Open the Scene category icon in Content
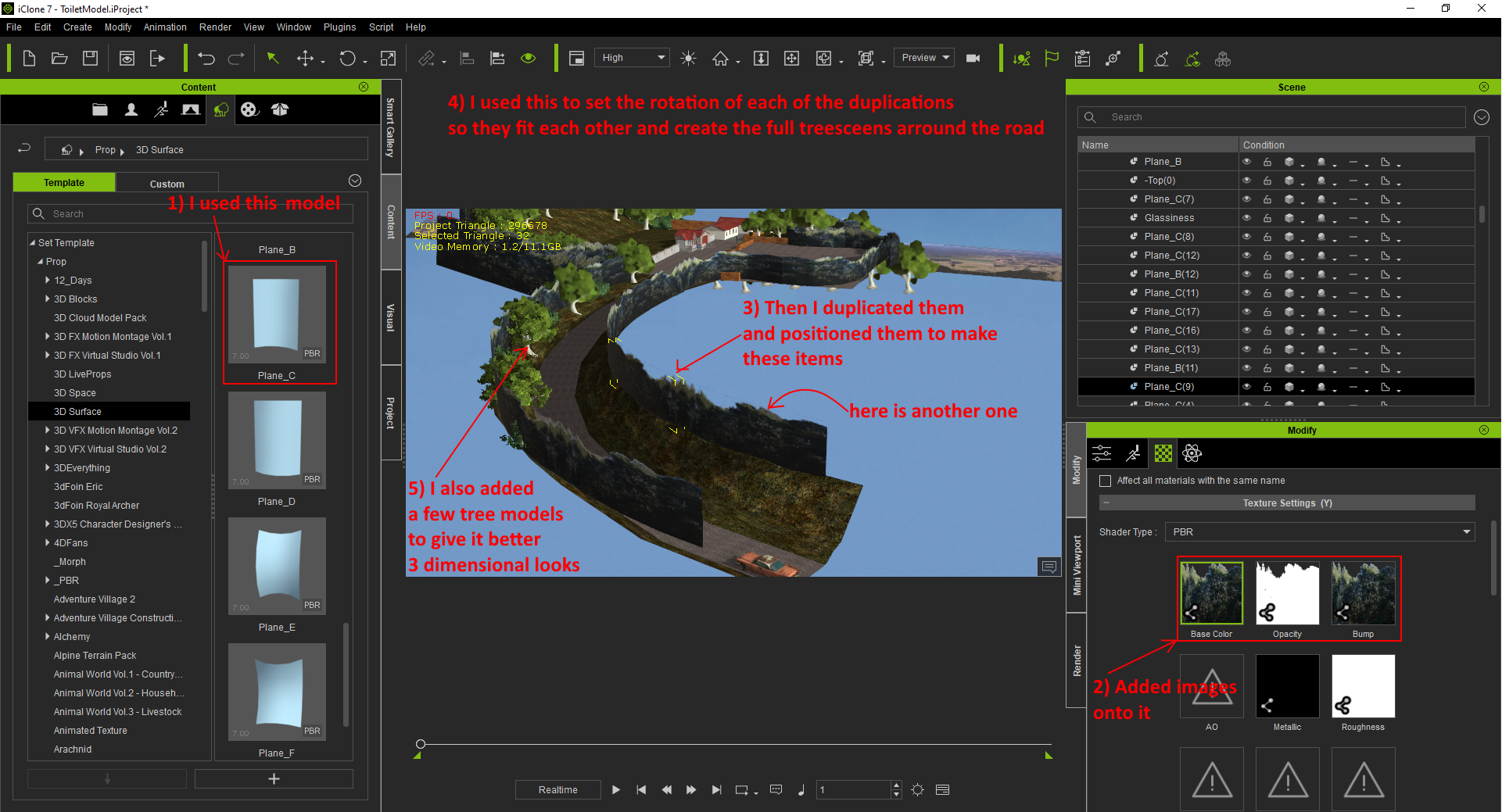This screenshot has width=1502, height=812. [x=190, y=109]
